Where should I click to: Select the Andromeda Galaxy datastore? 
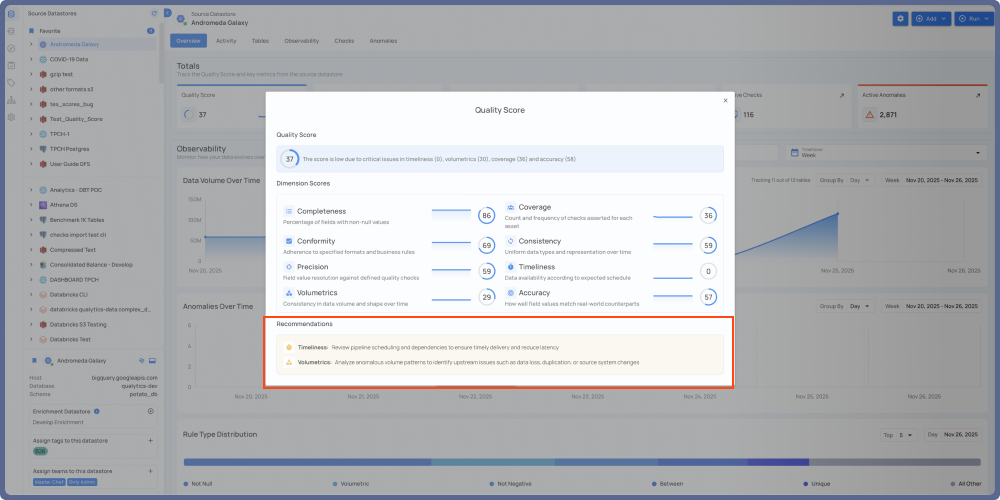coord(74,44)
